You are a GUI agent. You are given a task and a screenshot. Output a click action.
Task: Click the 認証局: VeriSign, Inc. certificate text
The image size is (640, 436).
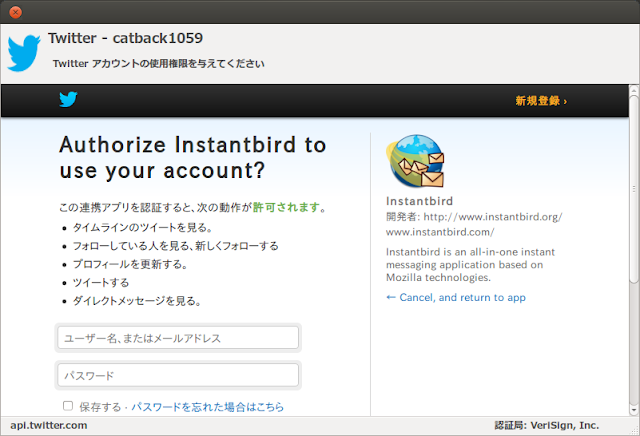[x=547, y=425]
